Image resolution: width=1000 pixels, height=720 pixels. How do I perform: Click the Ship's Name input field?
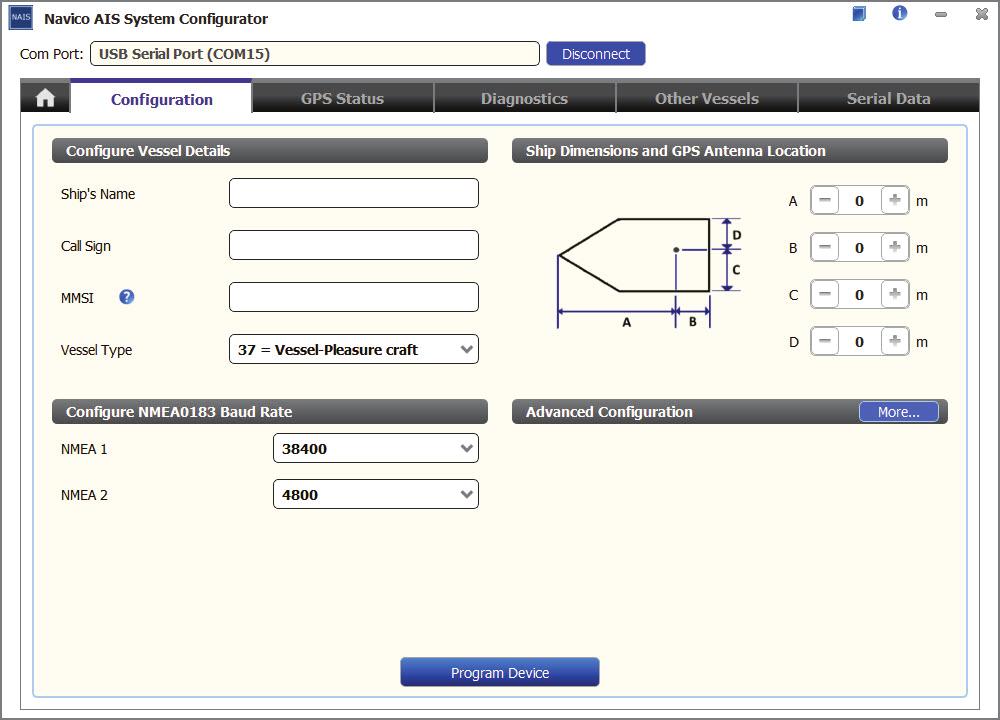[x=354, y=193]
